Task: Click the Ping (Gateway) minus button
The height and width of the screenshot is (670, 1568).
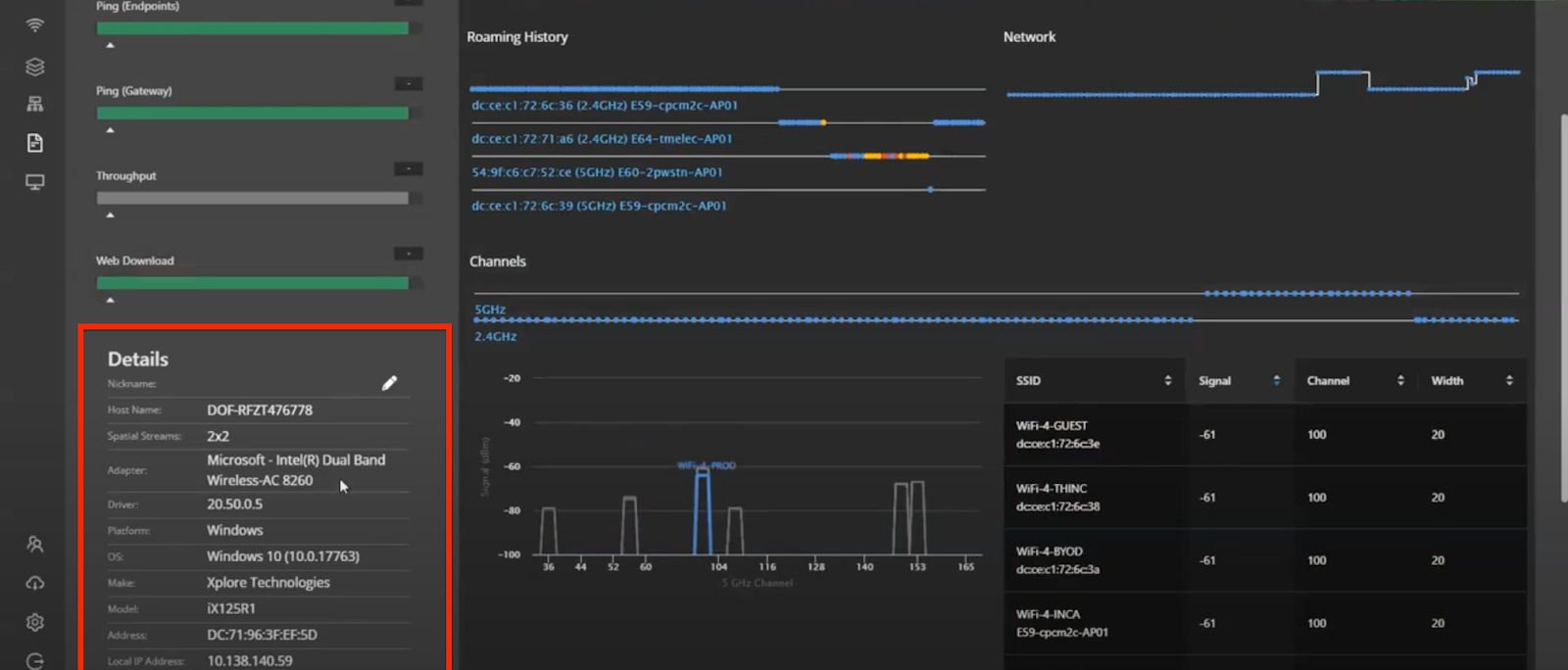Action: pyautogui.click(x=409, y=84)
